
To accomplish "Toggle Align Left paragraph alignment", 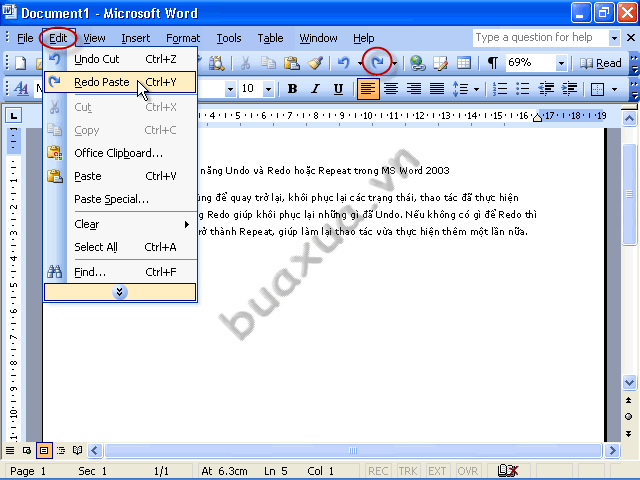I will (x=368, y=89).
